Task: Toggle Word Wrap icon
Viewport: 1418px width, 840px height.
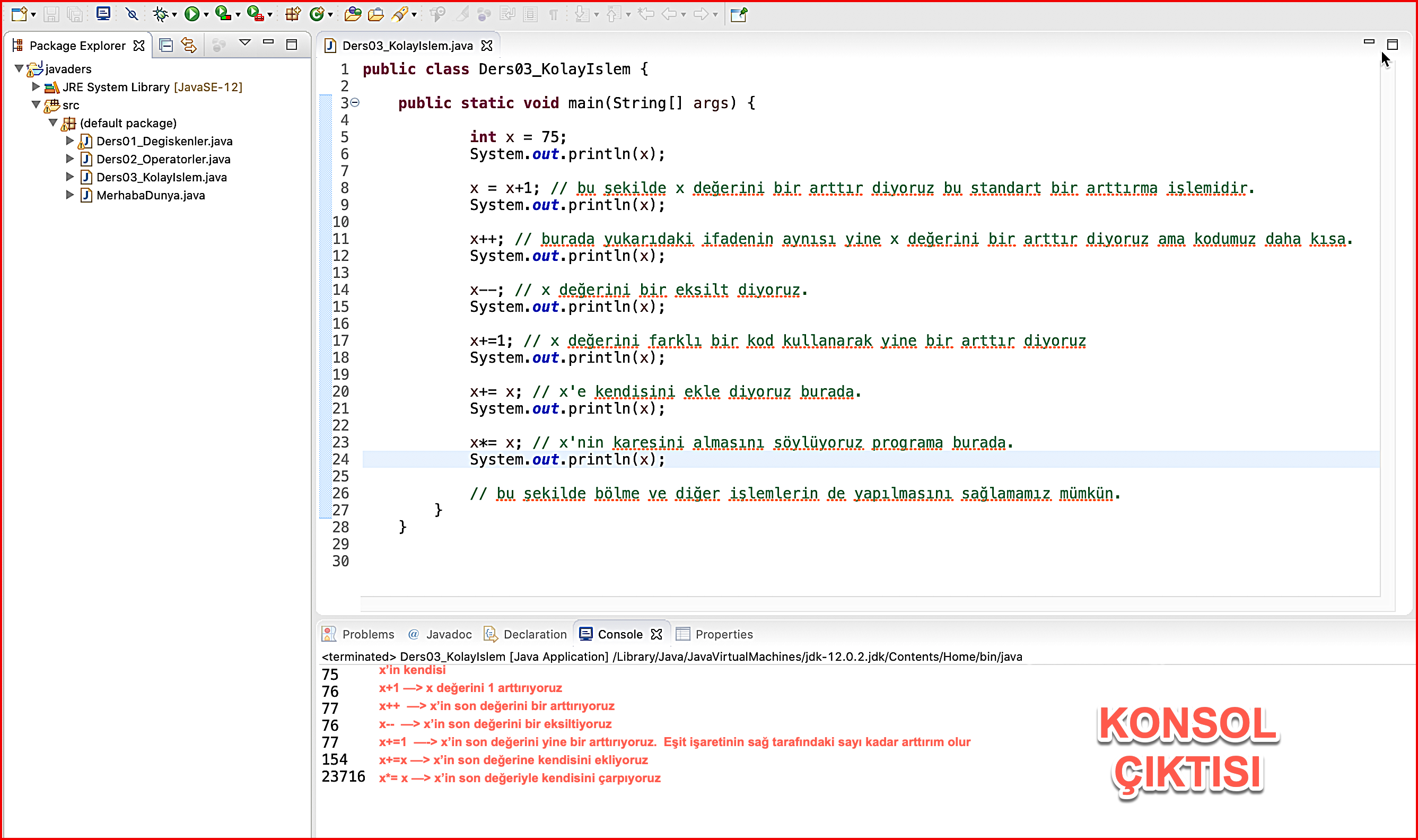Action: [x=507, y=14]
